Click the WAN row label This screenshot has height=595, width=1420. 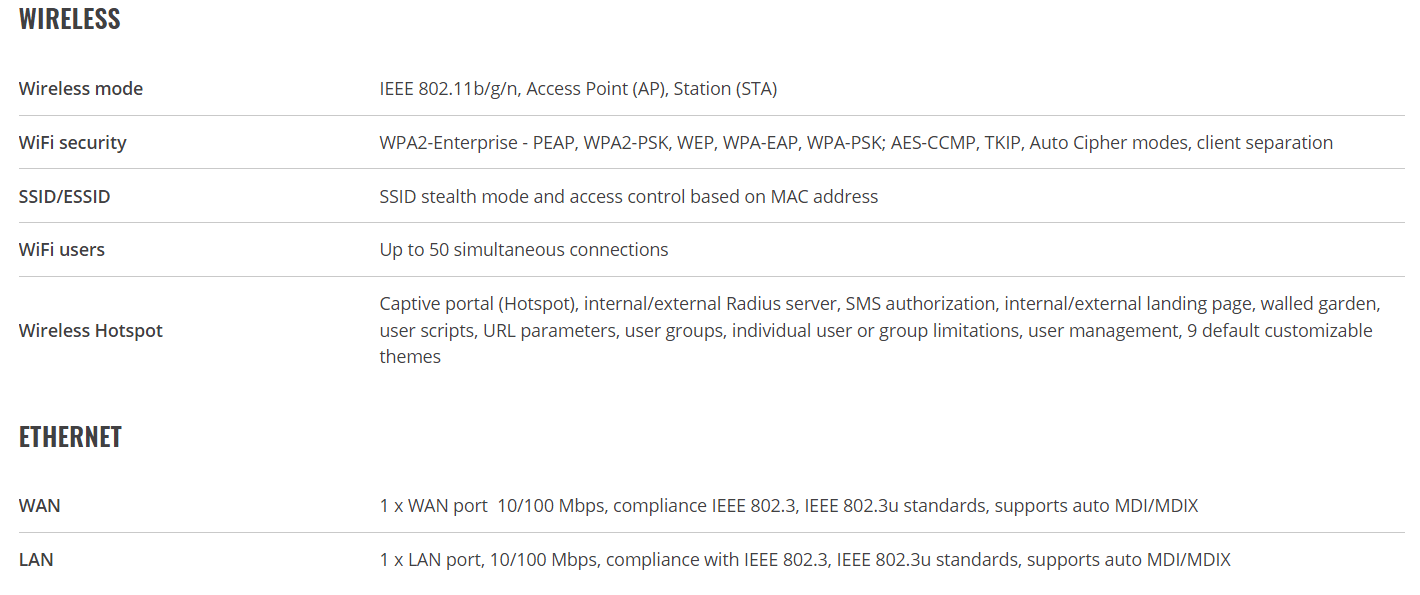click(40, 506)
